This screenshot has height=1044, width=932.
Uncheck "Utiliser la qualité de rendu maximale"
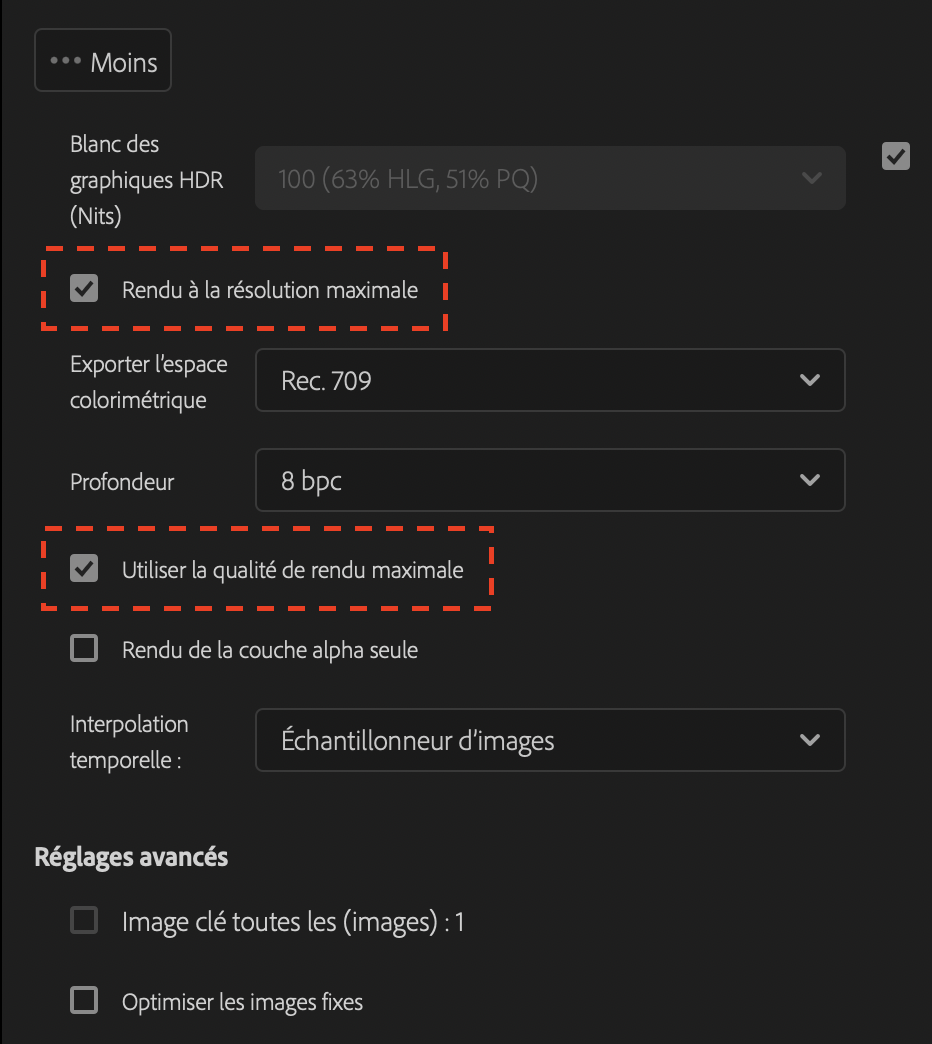pos(84,568)
